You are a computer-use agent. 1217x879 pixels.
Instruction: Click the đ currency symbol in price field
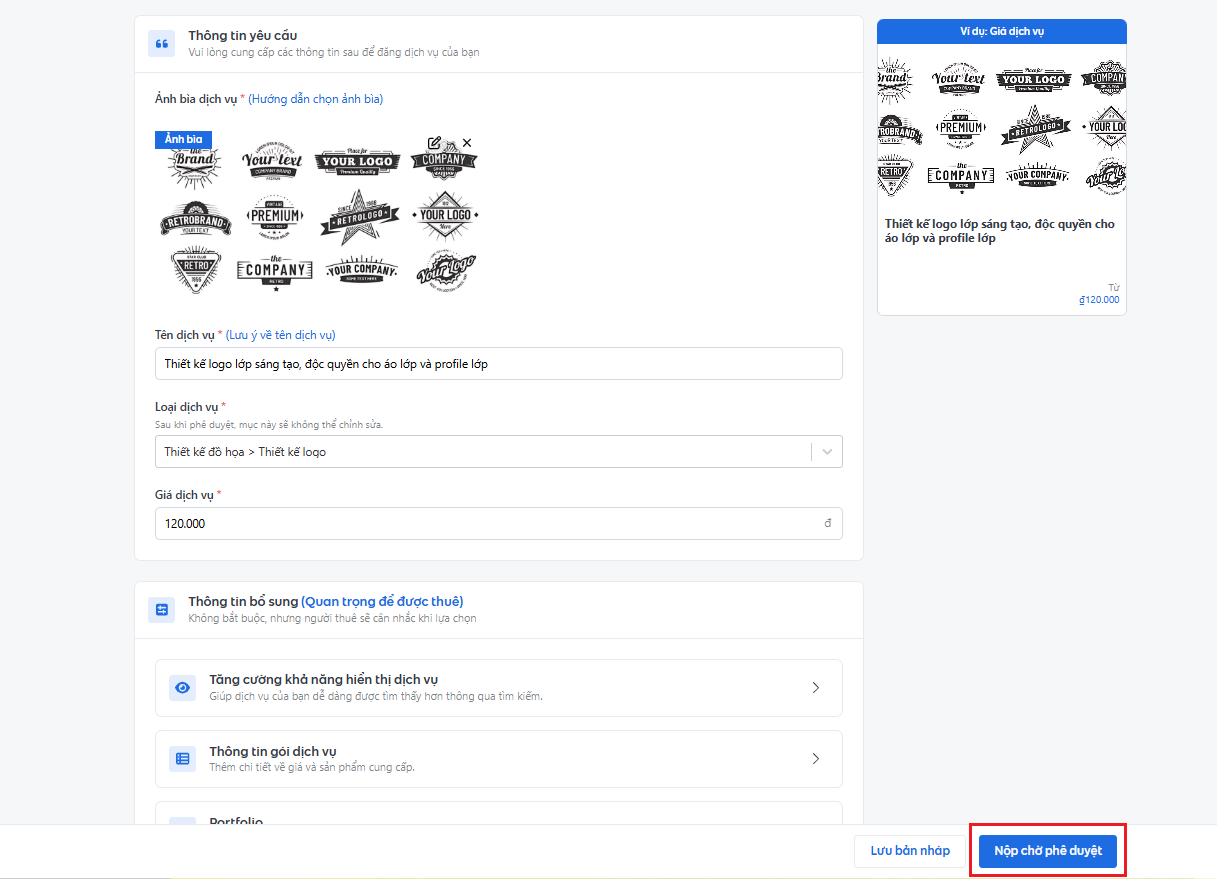(827, 523)
